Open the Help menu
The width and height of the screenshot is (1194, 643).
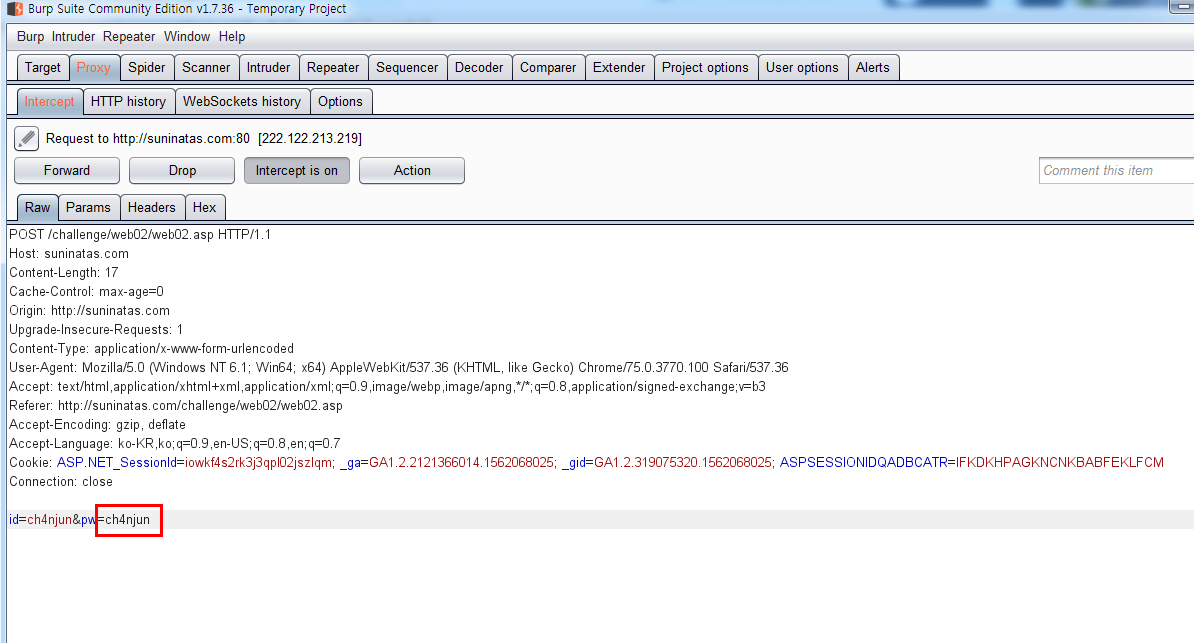click(231, 37)
